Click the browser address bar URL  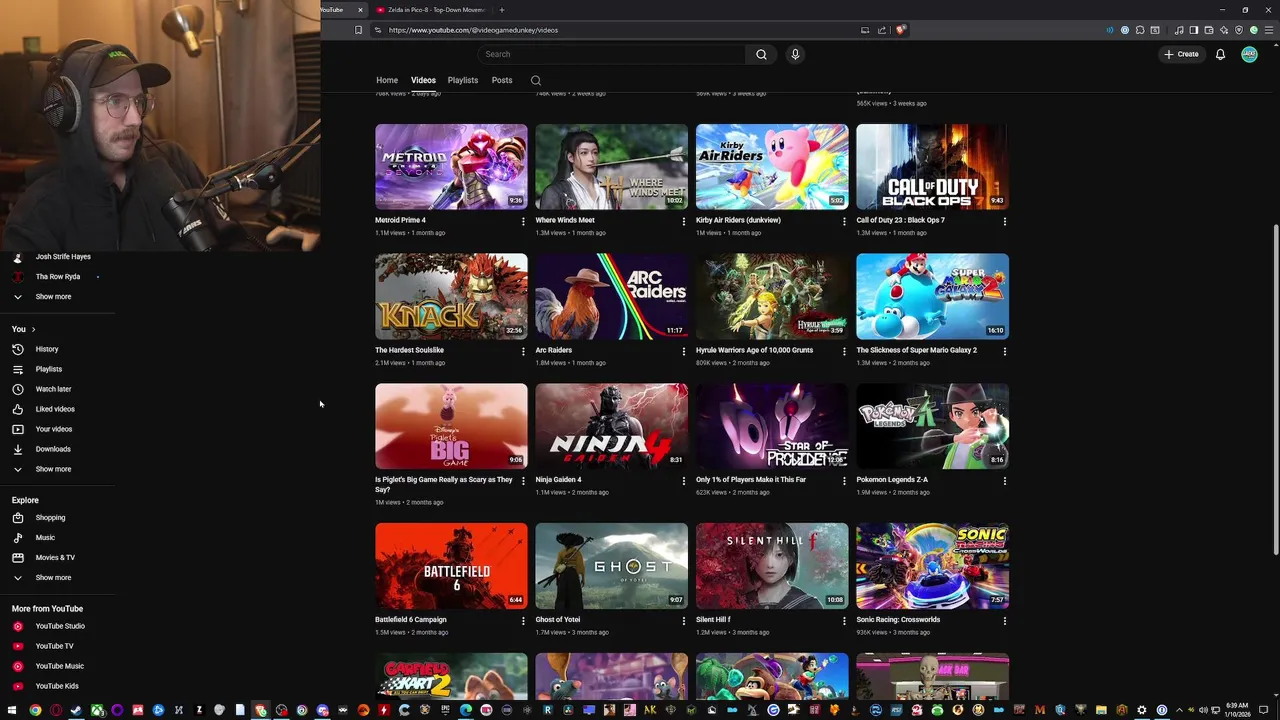[473, 30]
